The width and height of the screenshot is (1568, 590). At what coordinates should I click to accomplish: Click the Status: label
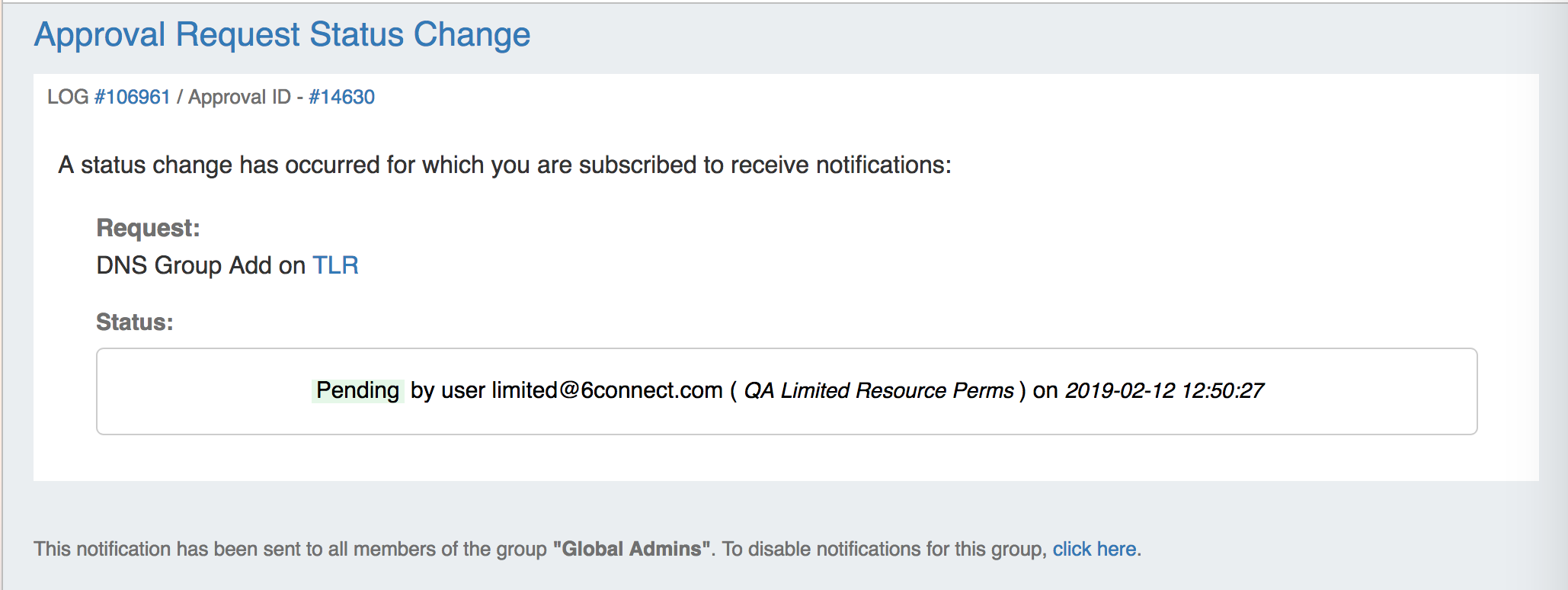[x=135, y=322]
